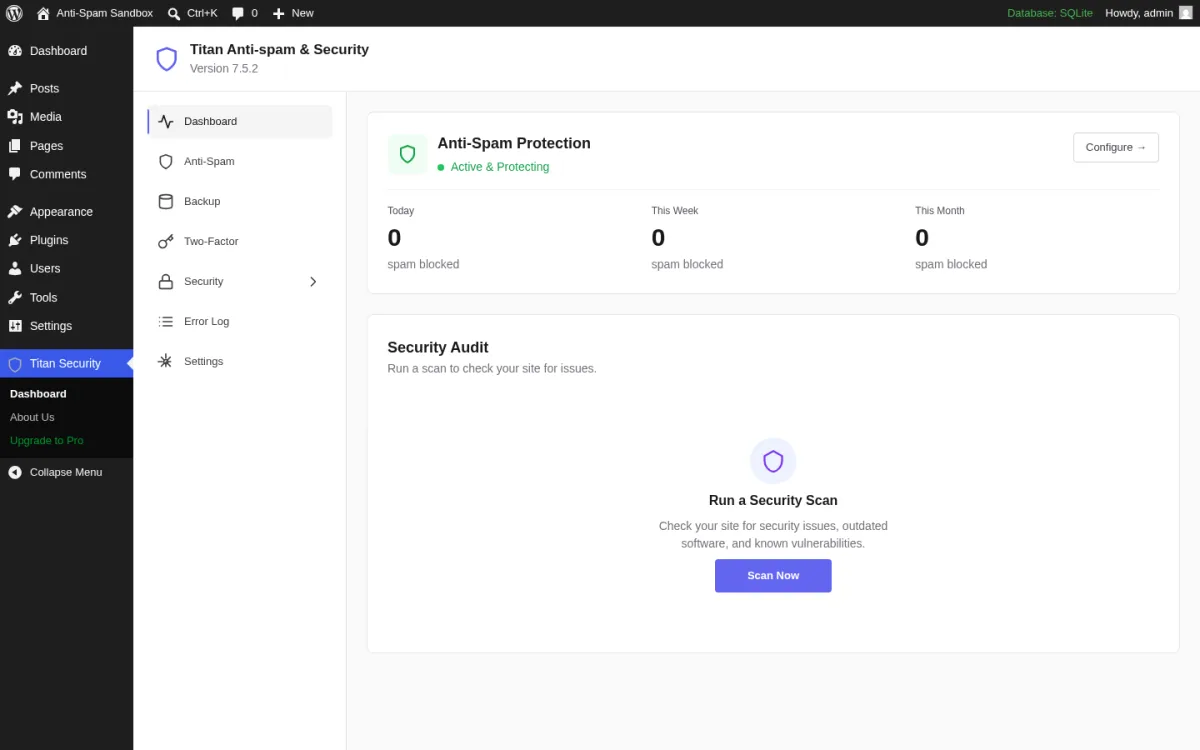Click the Media icon in sidebar
Screen dimensions: 1200x750
pos(15,117)
